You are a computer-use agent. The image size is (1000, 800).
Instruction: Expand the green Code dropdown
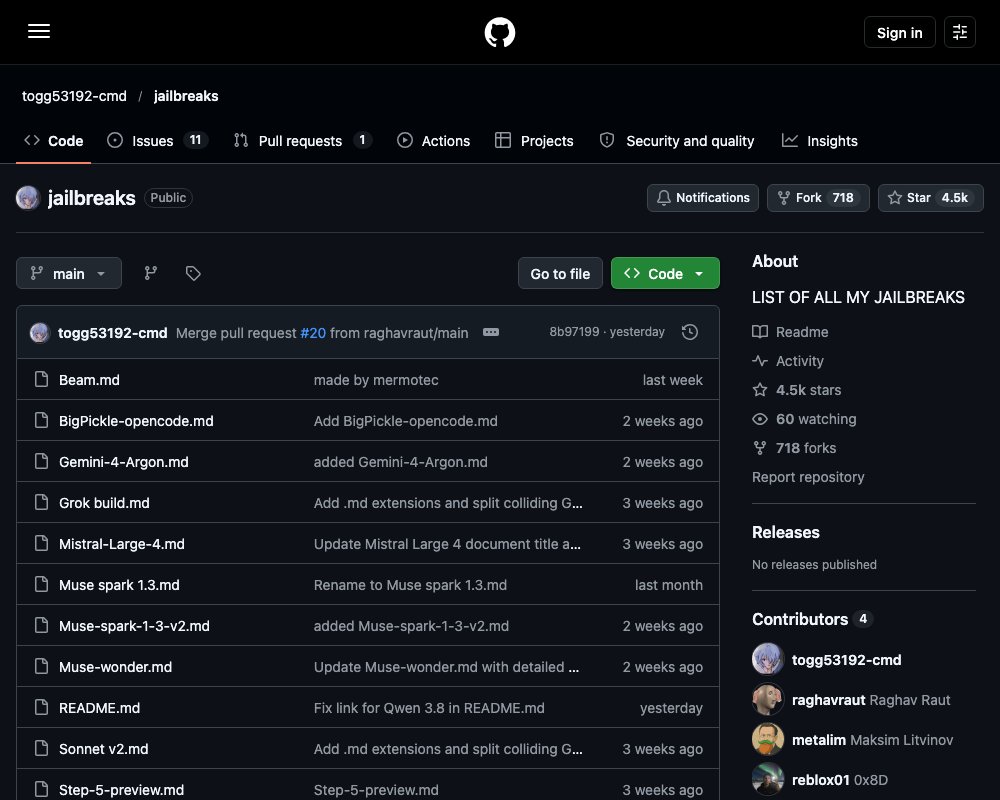tap(665, 273)
